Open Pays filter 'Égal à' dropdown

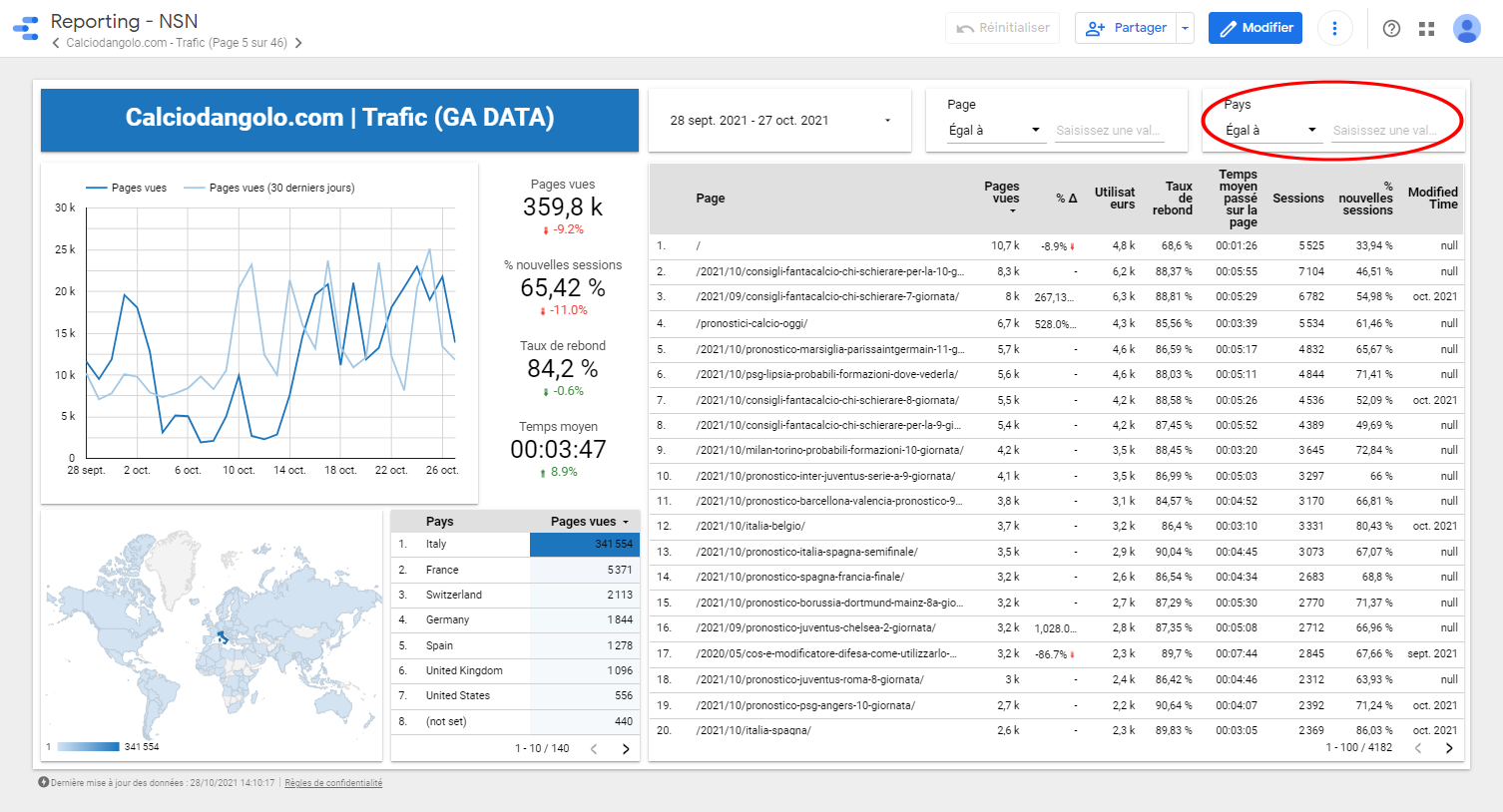pyautogui.click(x=1270, y=130)
